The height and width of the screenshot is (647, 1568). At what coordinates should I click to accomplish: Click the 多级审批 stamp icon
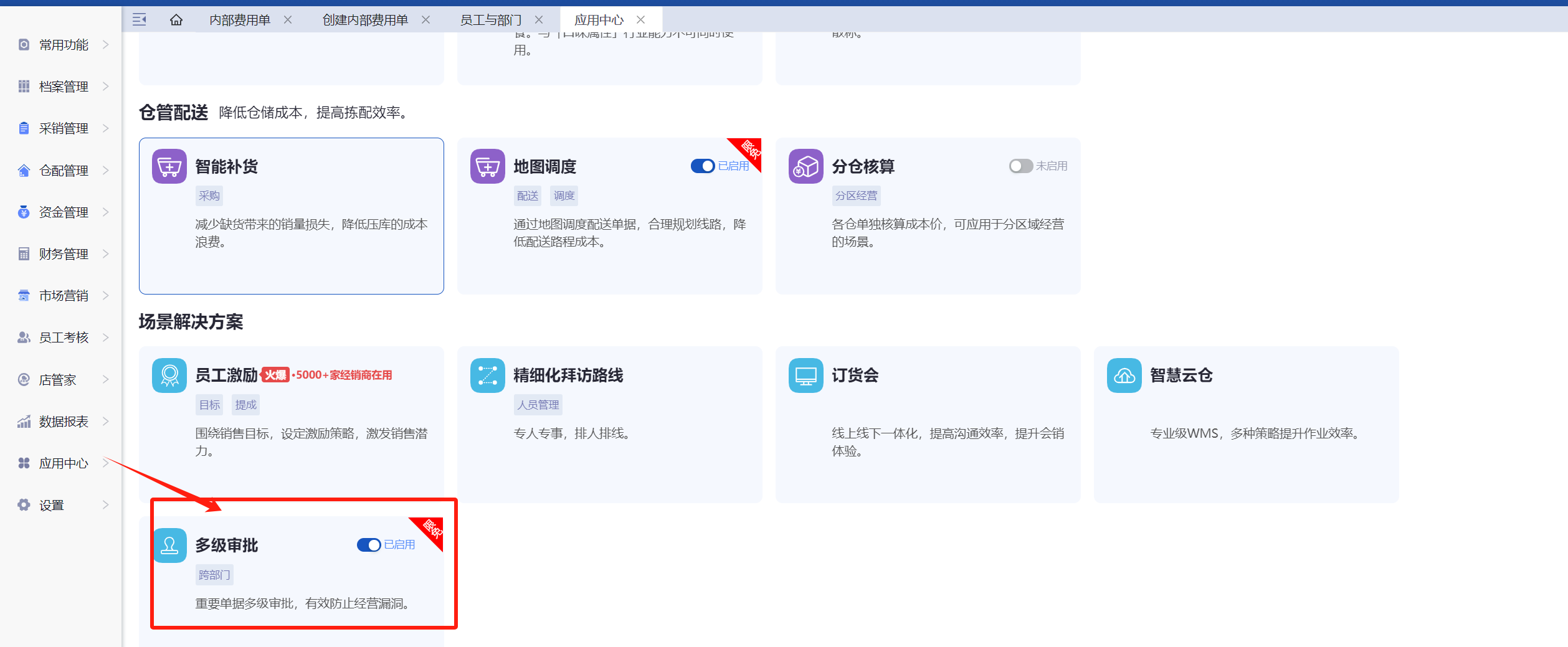tap(169, 545)
